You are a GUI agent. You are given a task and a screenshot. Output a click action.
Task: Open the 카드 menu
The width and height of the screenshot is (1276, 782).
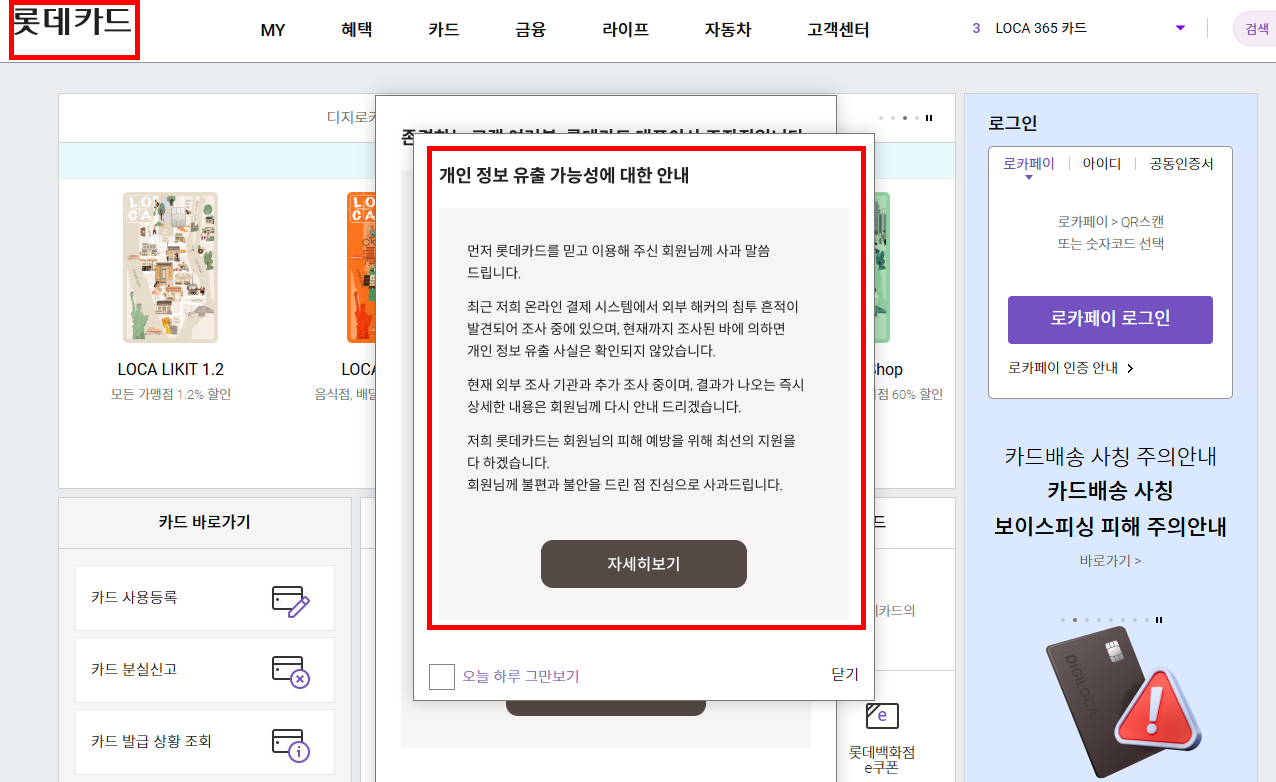point(443,30)
